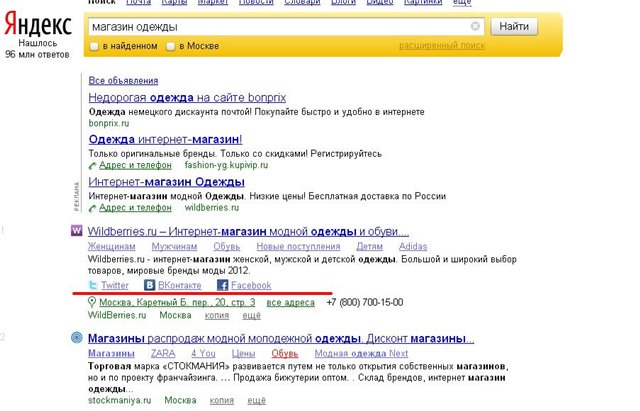The height and width of the screenshot is (411, 640).
Task: Open the '4 You' sitelink
Action: (203, 353)
